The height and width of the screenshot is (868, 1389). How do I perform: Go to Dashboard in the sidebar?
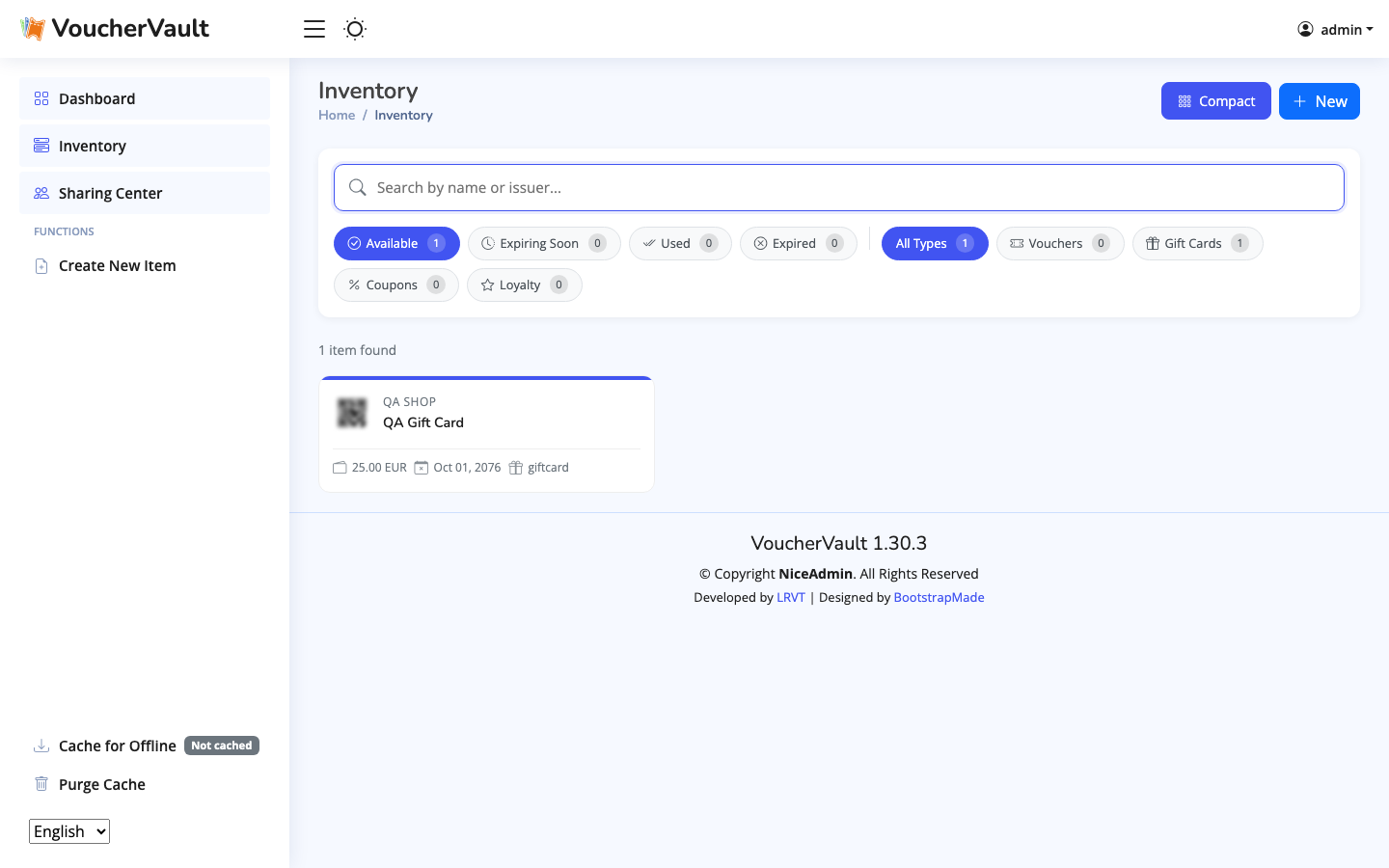(145, 98)
